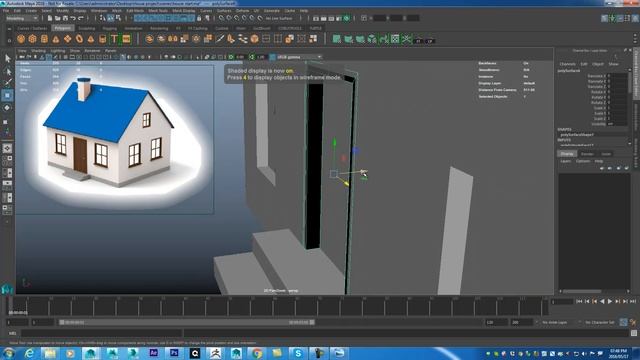Click the Redo arrow icon
640x360 pixels.
pos(81,18)
